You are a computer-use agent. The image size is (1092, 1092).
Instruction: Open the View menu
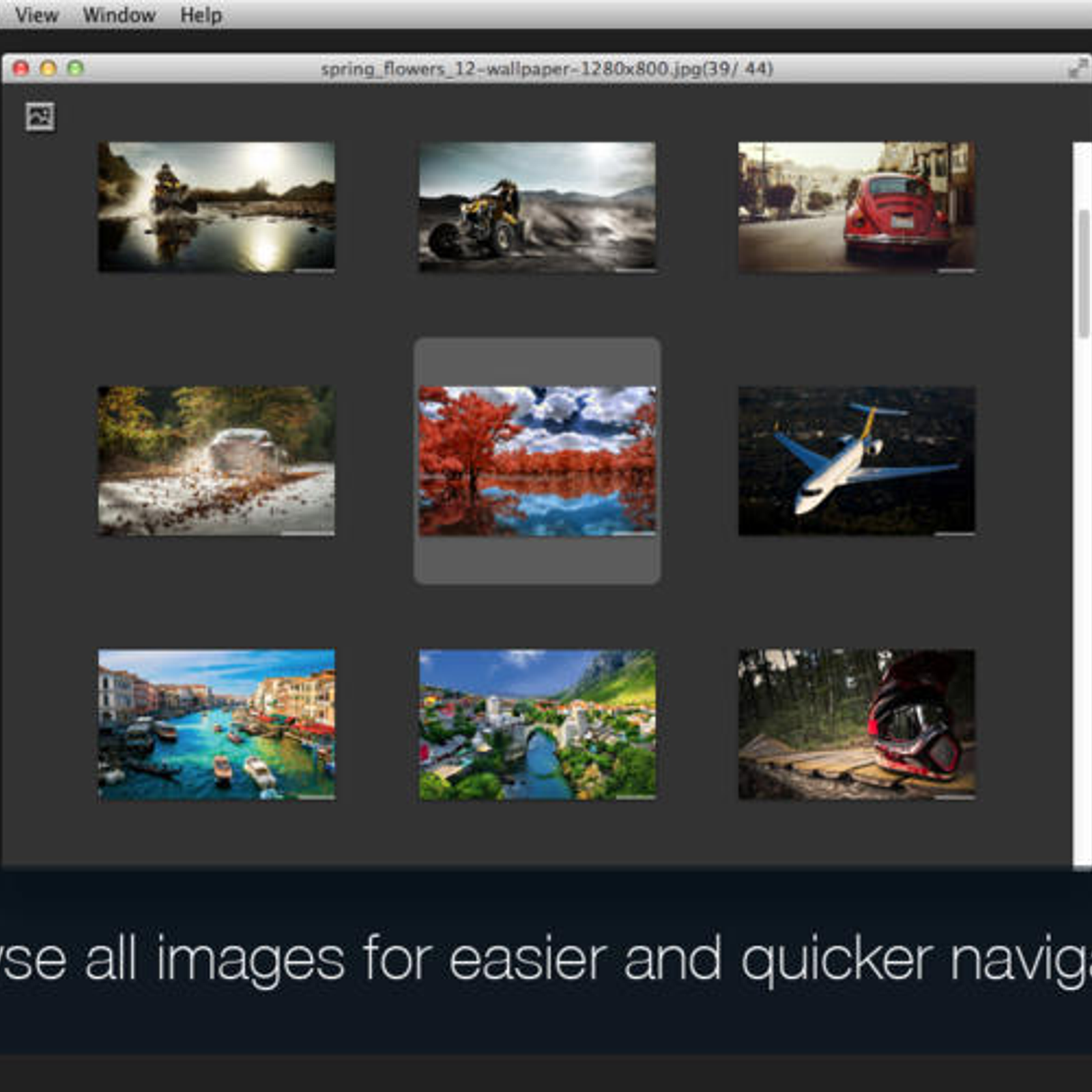(x=37, y=15)
